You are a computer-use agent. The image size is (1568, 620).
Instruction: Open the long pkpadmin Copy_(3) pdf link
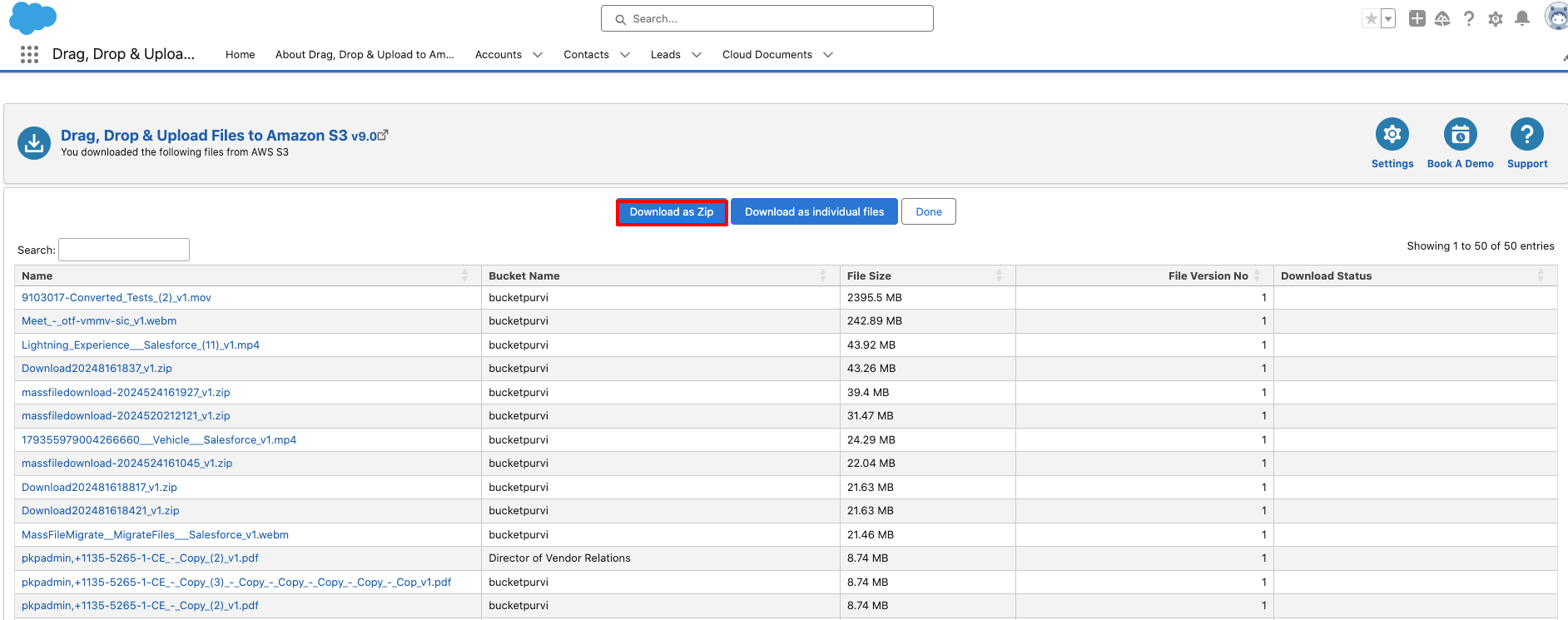(236, 583)
